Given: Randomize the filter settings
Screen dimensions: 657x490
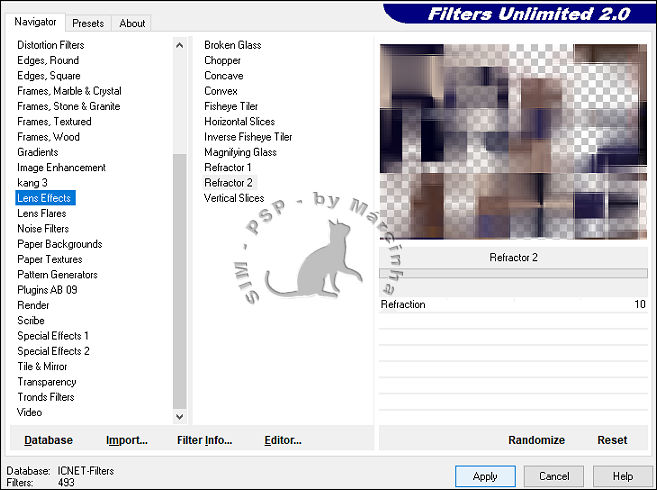Looking at the screenshot, I should tap(536, 440).
